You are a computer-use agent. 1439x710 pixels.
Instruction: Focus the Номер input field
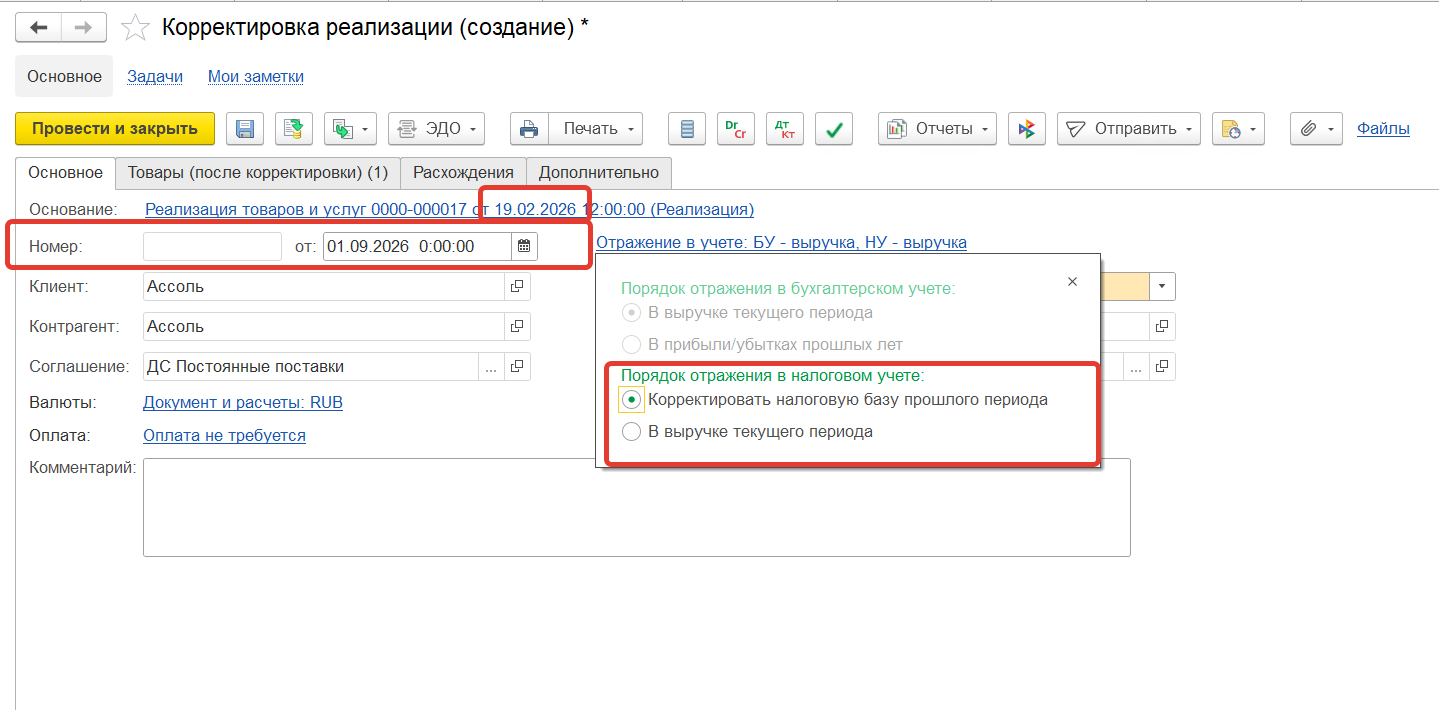(212, 246)
